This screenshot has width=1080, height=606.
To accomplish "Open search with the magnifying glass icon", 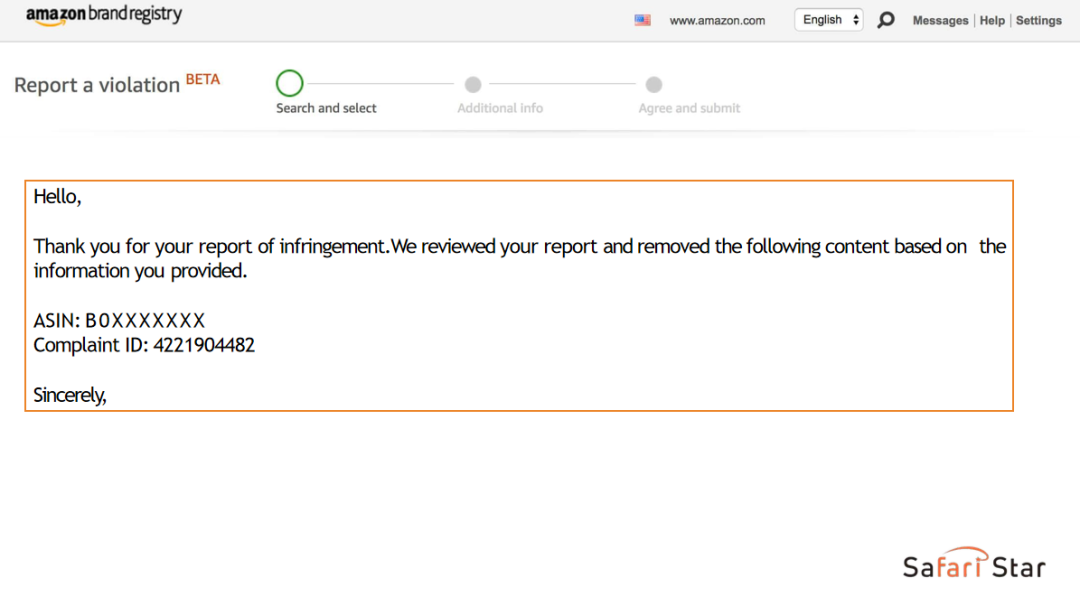I will [885, 20].
